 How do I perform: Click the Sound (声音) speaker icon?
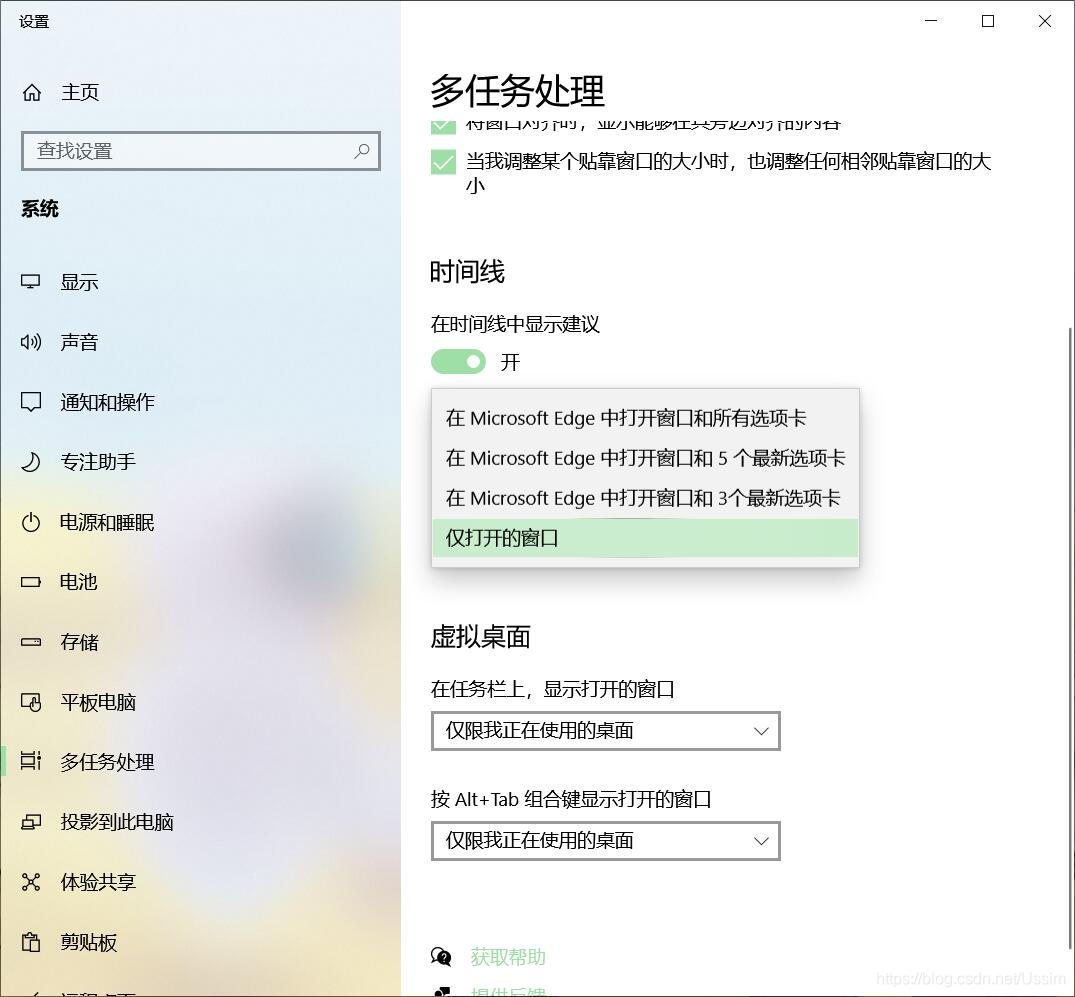coord(31,341)
